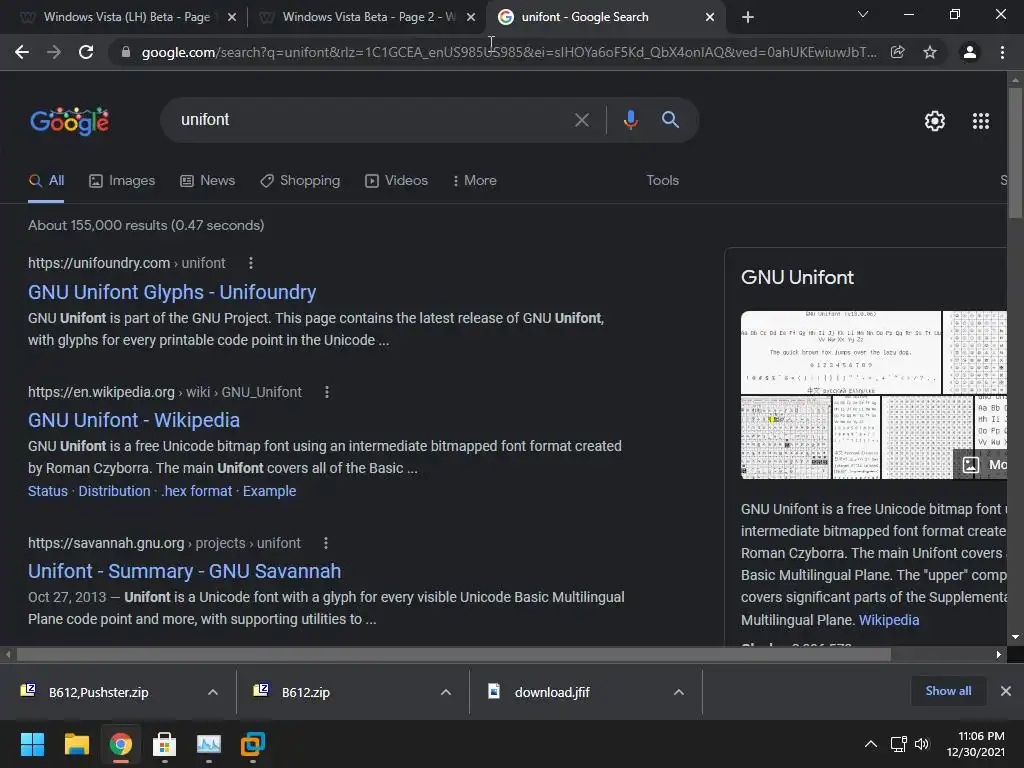
Task: Select the News search tab
Action: (208, 180)
